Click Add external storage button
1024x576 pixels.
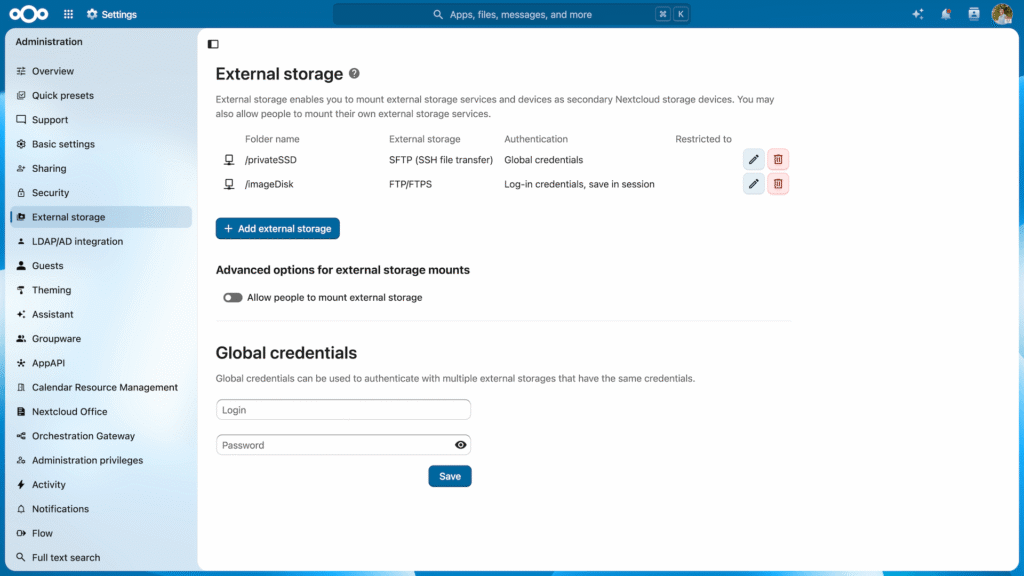click(x=278, y=229)
